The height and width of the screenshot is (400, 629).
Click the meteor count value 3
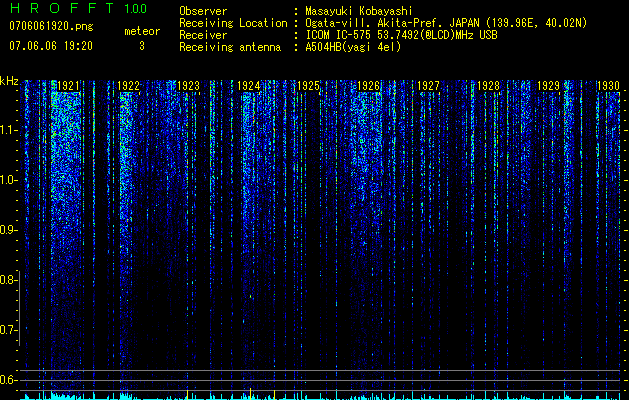142,46
